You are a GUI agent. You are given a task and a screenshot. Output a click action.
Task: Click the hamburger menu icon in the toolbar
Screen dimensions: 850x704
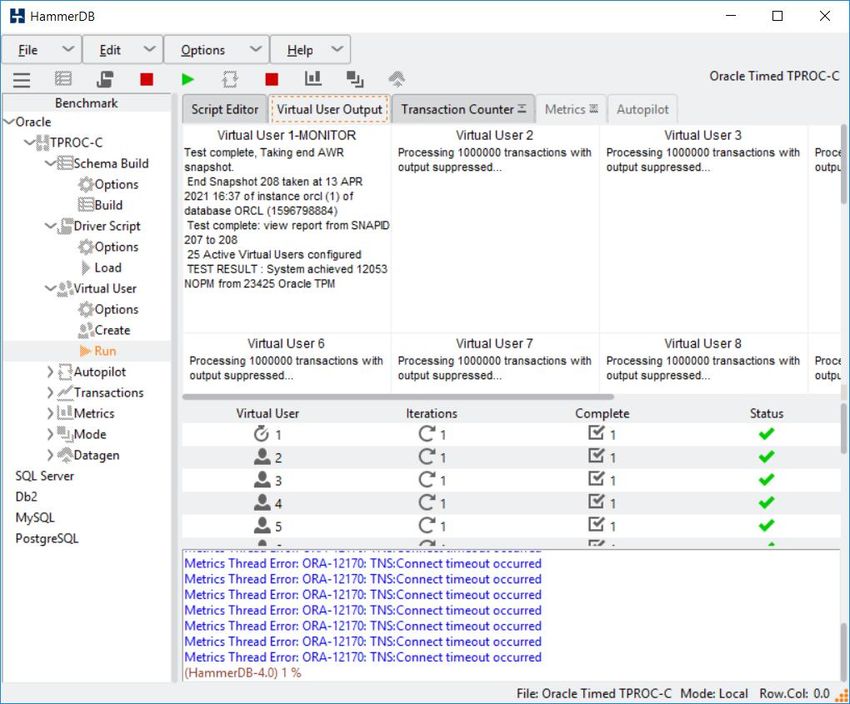pos(22,80)
